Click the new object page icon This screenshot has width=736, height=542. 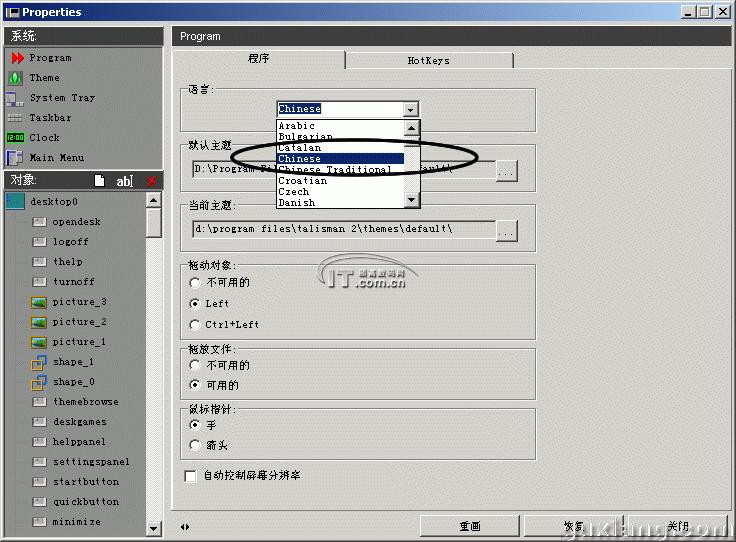click(99, 181)
